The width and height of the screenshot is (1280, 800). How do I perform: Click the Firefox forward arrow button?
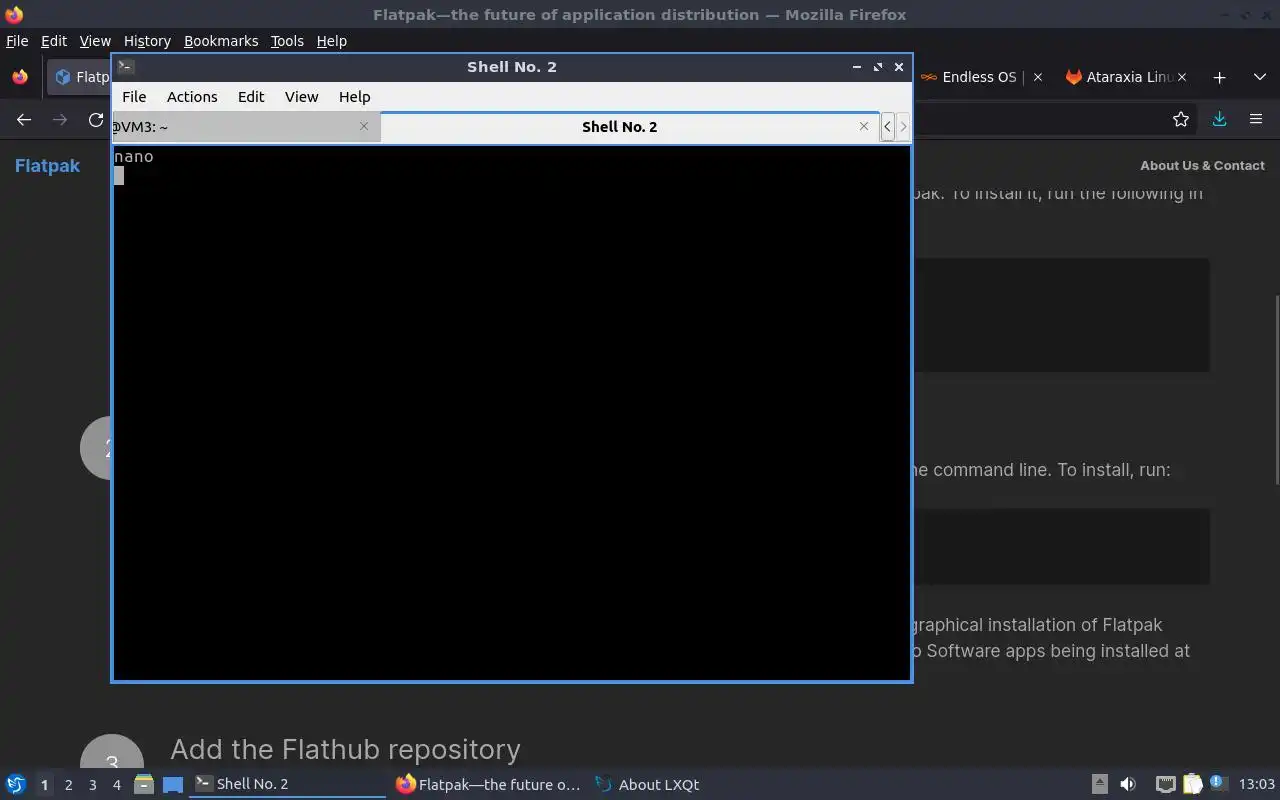[60, 120]
